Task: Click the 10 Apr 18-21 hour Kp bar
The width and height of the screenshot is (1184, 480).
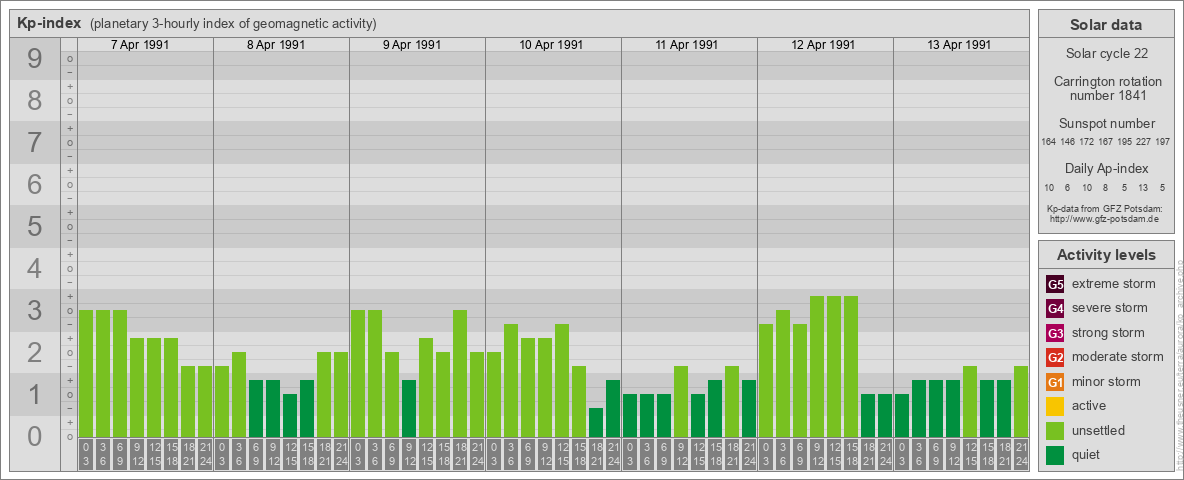Action: point(596,422)
